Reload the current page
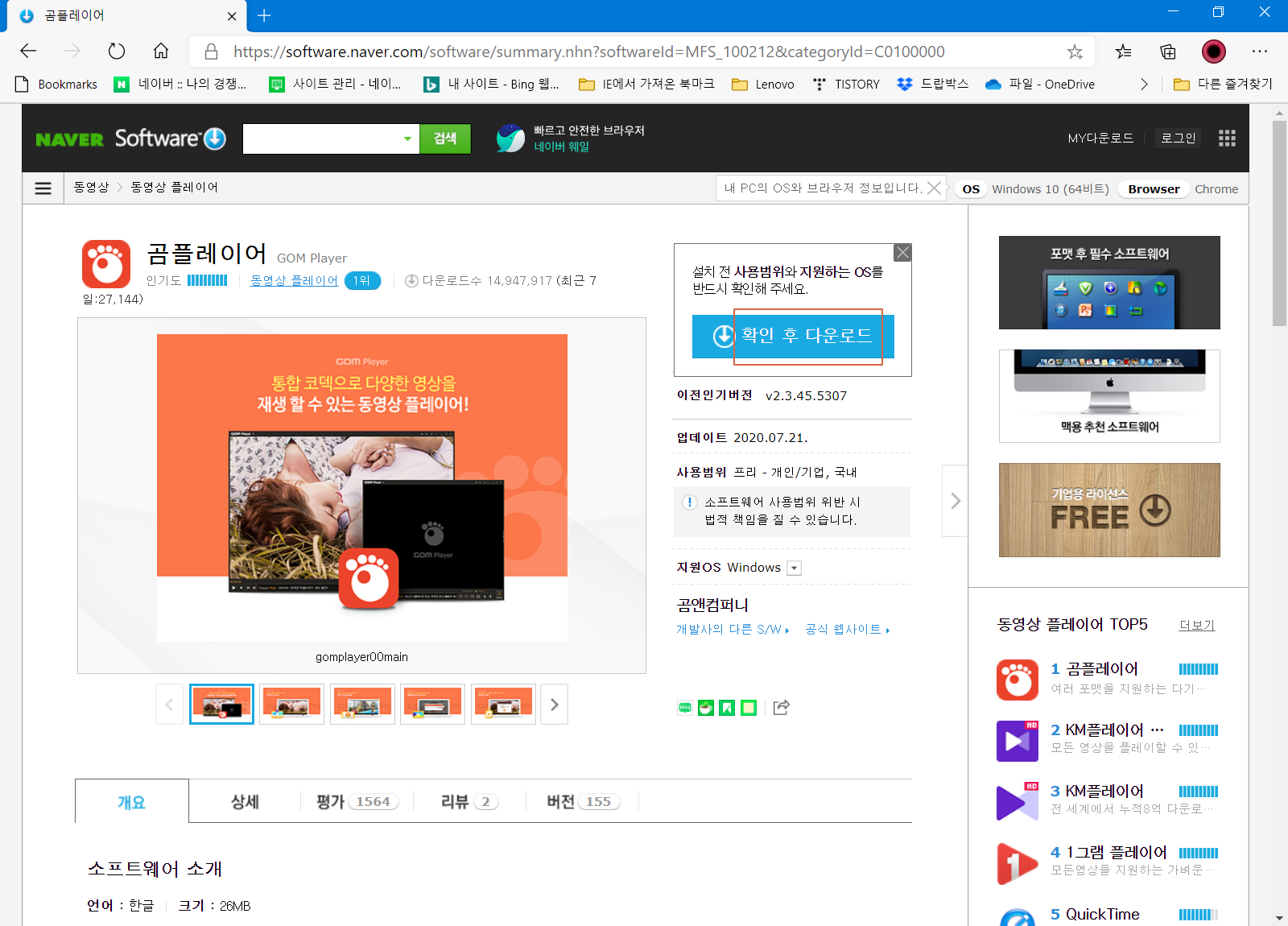This screenshot has width=1288, height=926. (x=117, y=52)
